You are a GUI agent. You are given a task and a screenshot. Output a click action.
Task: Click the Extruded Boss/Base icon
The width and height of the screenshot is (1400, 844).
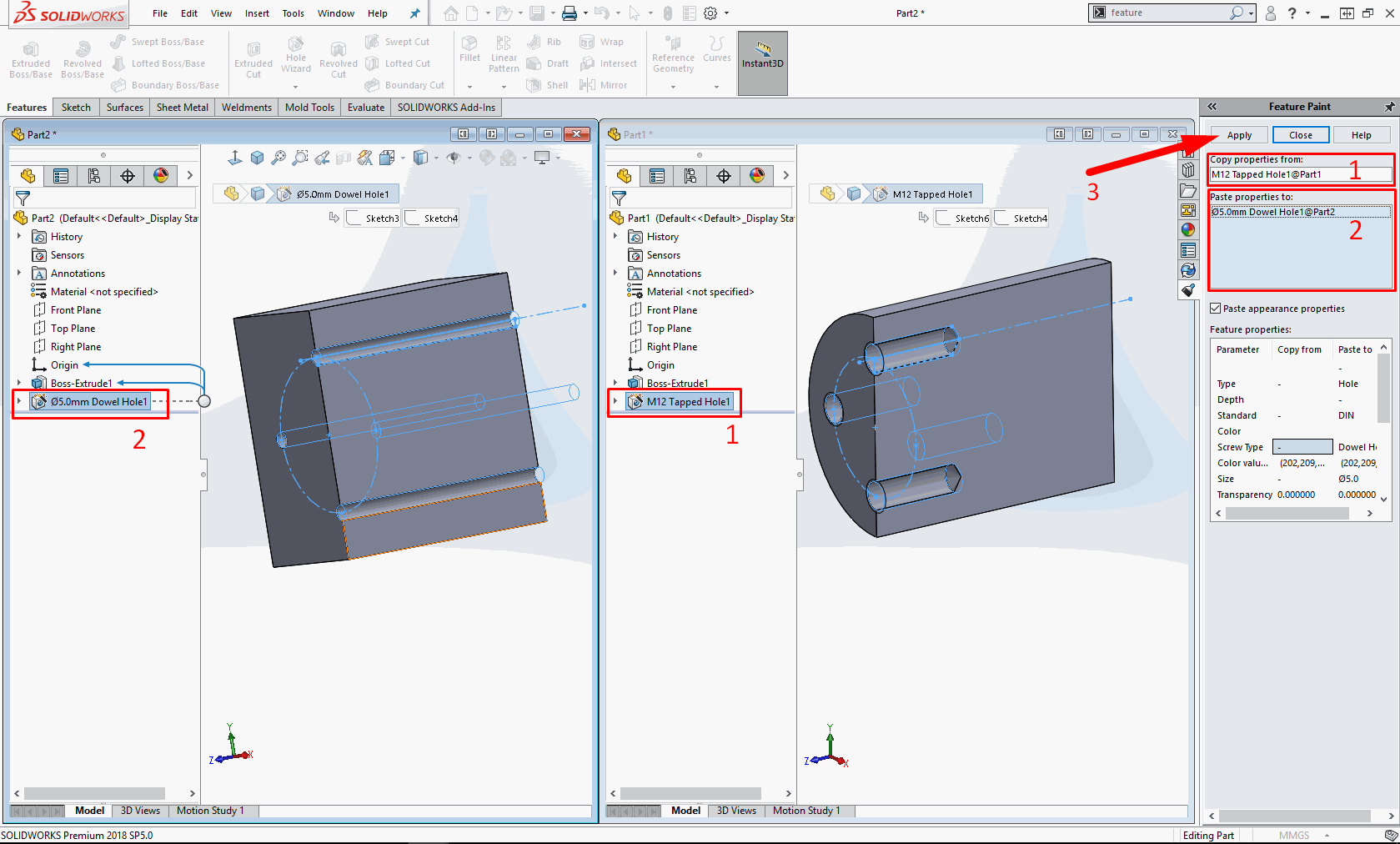(31, 52)
